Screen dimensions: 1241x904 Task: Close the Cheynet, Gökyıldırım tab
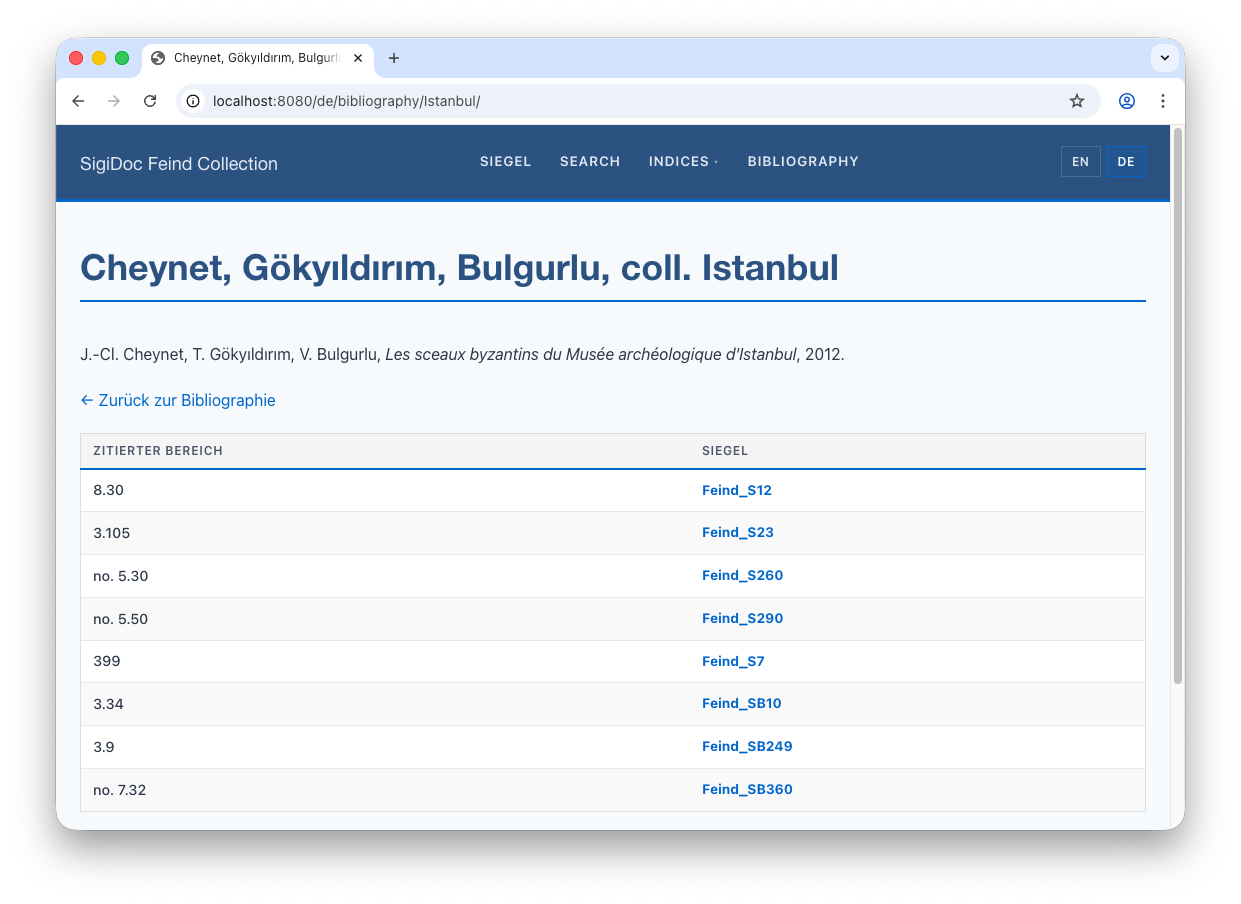[x=358, y=58]
